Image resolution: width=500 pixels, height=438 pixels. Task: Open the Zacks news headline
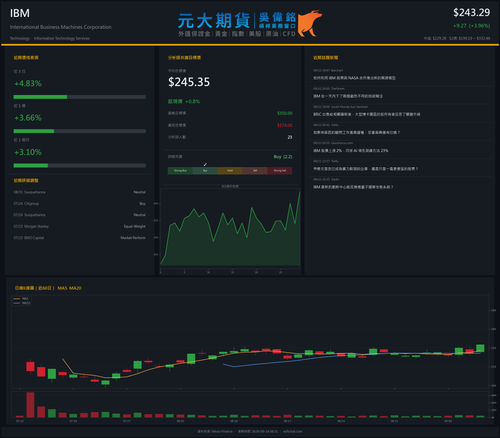(x=353, y=187)
